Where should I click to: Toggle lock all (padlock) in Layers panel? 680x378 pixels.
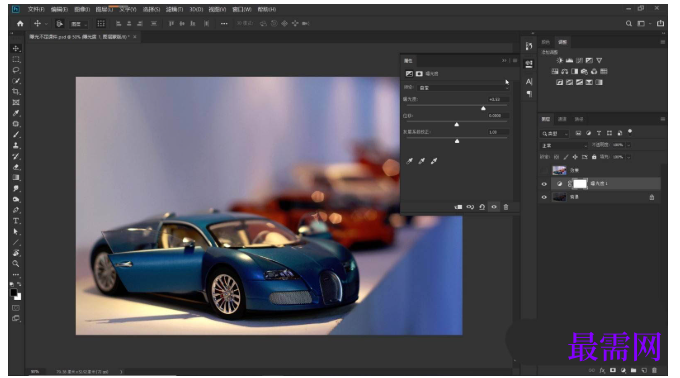pyautogui.click(x=594, y=157)
